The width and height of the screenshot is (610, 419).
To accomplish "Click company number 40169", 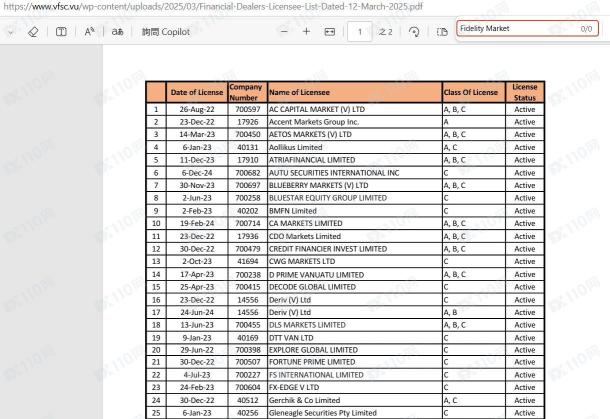I will pos(248,338).
